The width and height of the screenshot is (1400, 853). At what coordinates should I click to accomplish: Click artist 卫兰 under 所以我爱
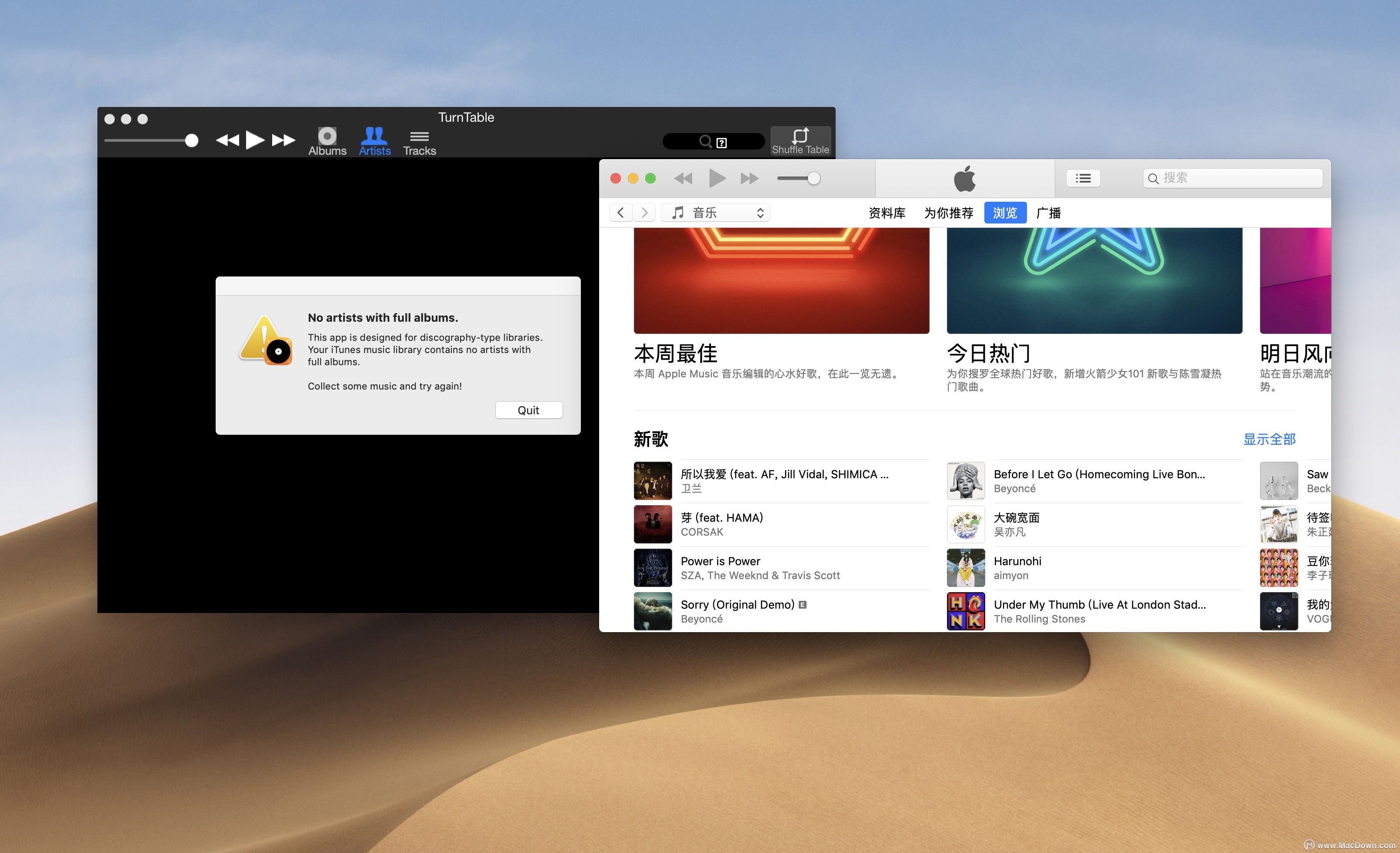(691, 489)
